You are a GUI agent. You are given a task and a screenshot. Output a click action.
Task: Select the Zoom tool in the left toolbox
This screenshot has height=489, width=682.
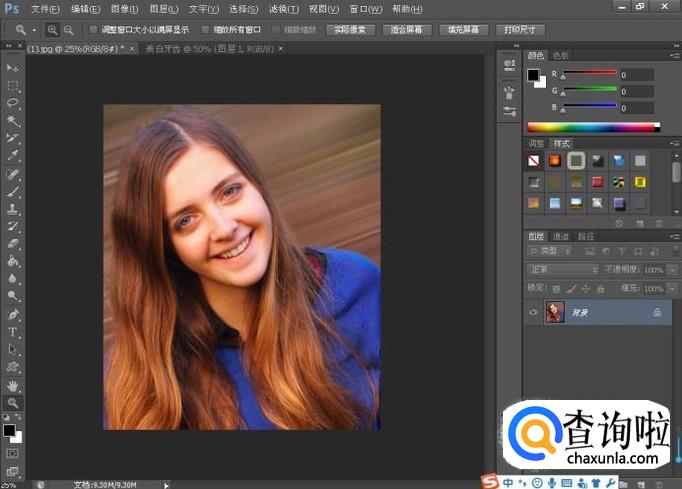(x=13, y=402)
